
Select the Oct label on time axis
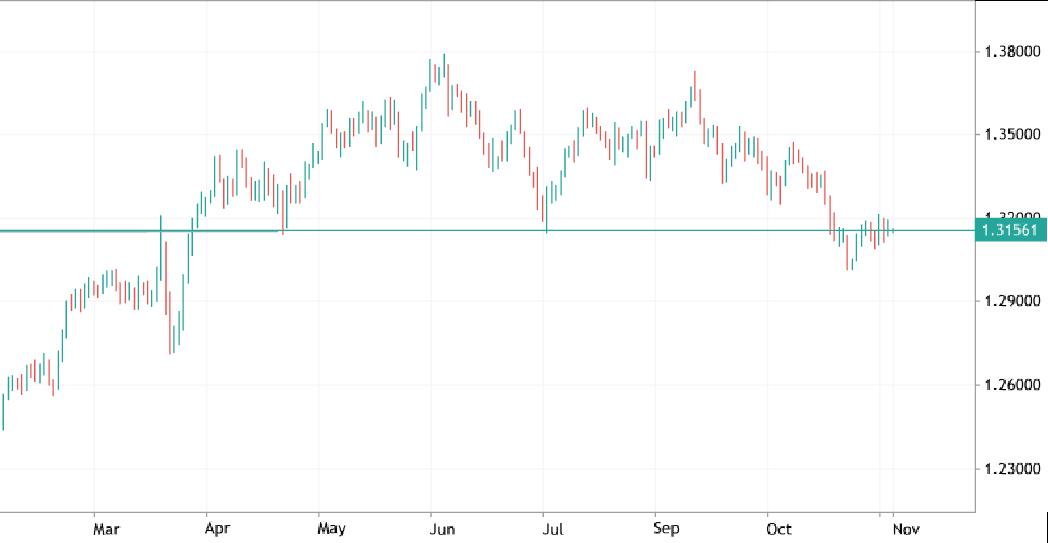tap(779, 528)
